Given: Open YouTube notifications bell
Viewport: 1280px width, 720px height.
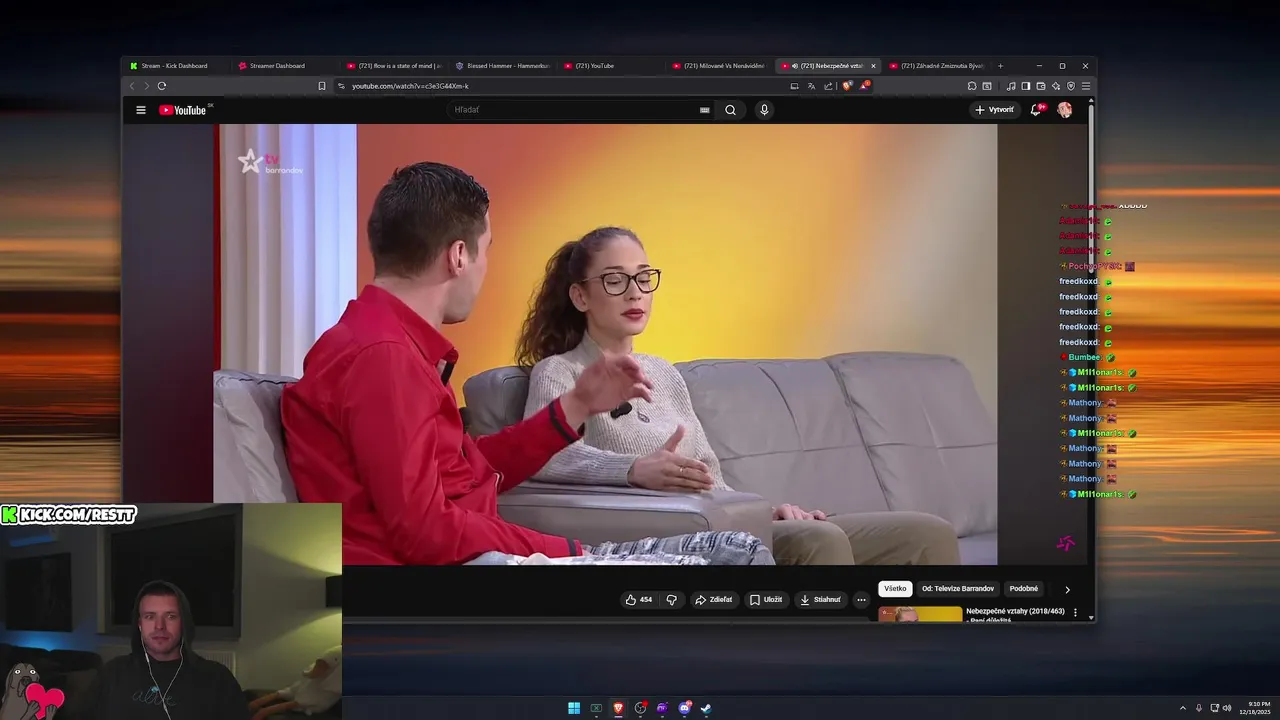Looking at the screenshot, I should [x=1036, y=110].
